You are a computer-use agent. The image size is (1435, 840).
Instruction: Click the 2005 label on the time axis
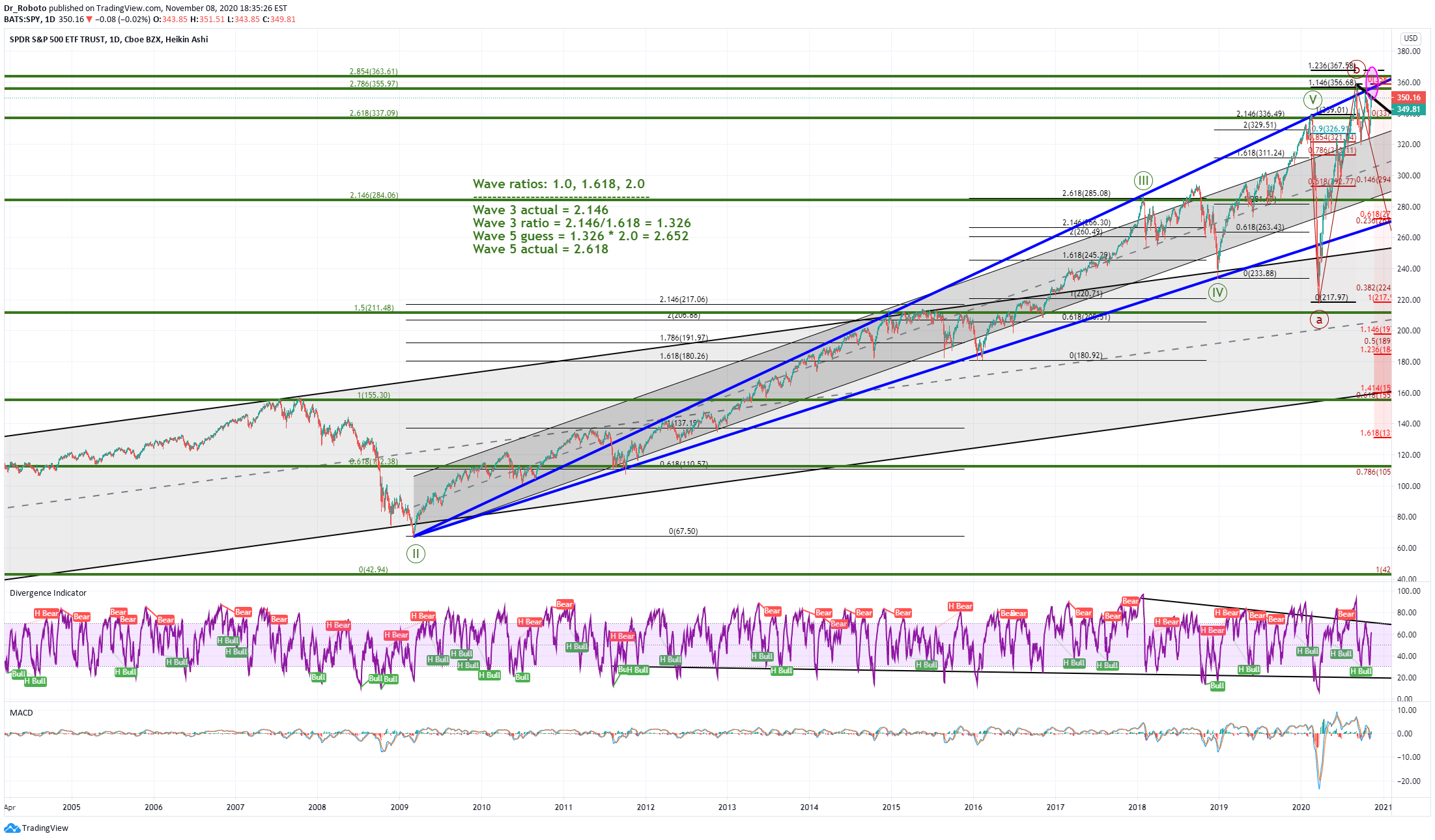72,807
